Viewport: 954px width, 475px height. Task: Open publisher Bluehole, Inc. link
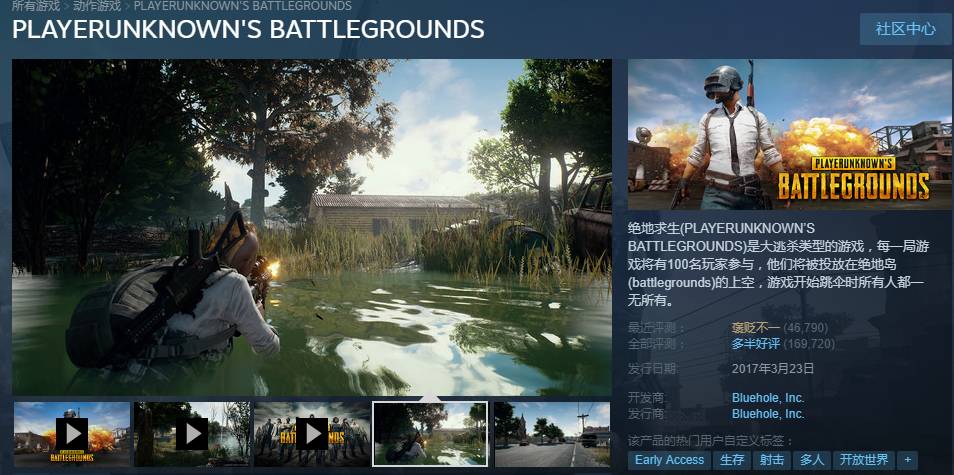click(768, 414)
